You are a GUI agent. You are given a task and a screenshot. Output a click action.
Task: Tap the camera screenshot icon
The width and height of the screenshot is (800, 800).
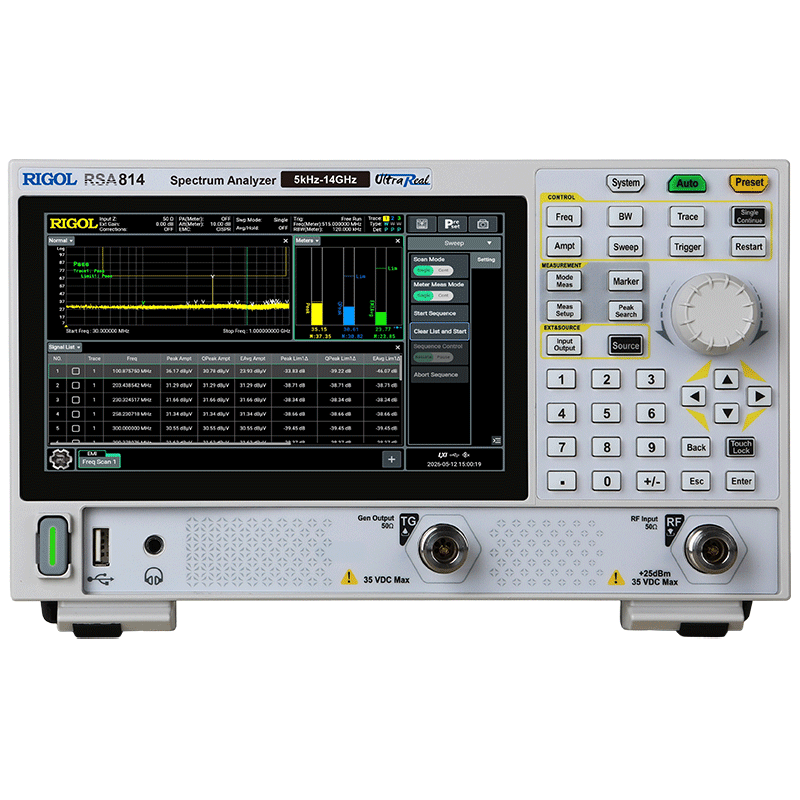coord(483,223)
